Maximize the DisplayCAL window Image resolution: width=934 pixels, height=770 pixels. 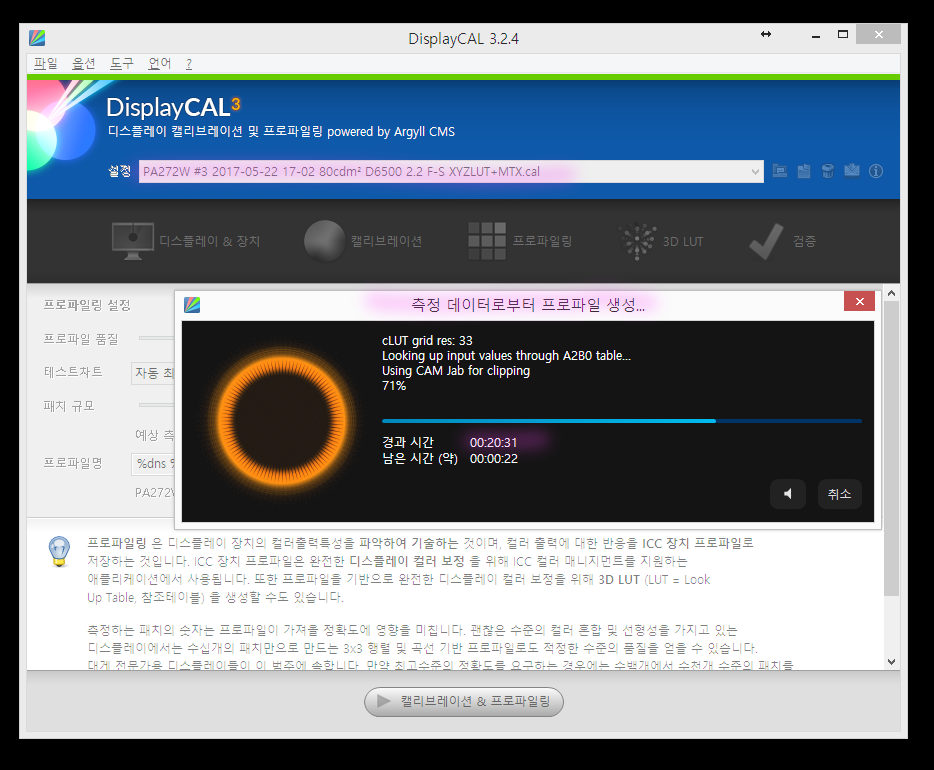click(x=843, y=35)
